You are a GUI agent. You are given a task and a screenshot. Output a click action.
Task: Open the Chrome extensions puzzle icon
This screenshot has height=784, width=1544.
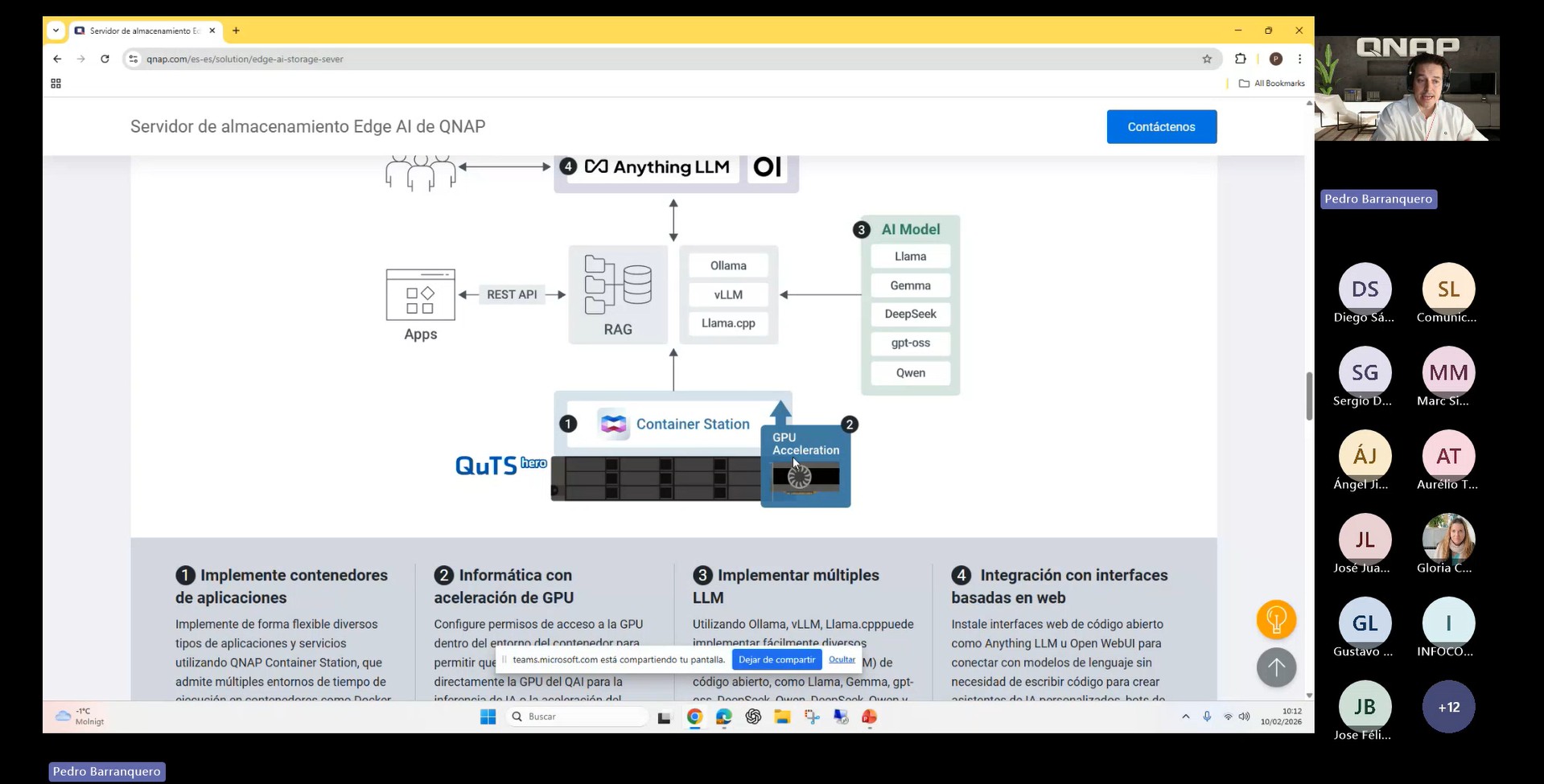1240,59
